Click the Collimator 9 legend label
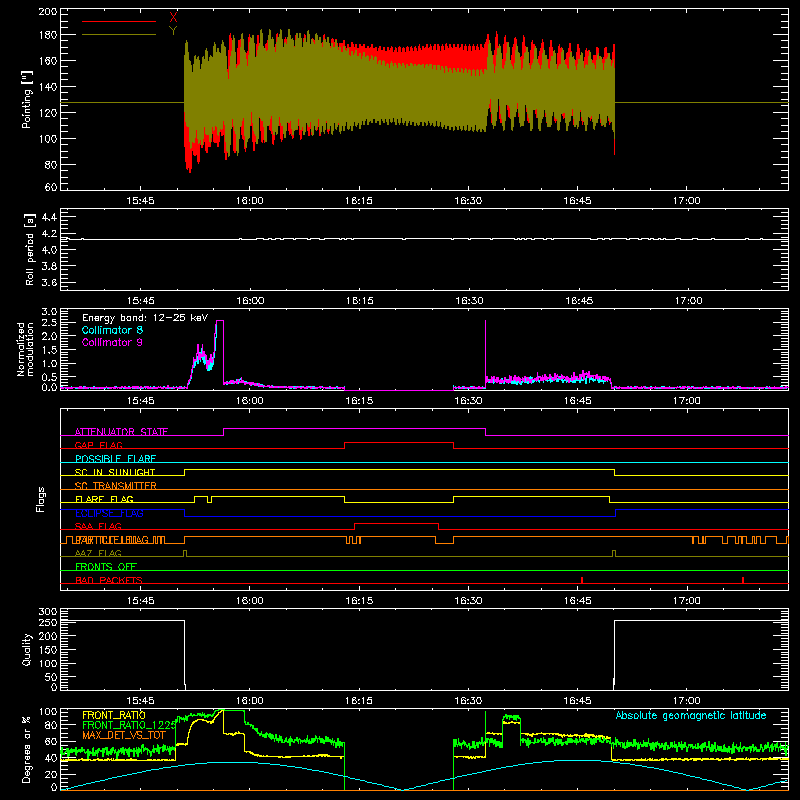The height and width of the screenshot is (800, 800). pyautogui.click(x=112, y=342)
